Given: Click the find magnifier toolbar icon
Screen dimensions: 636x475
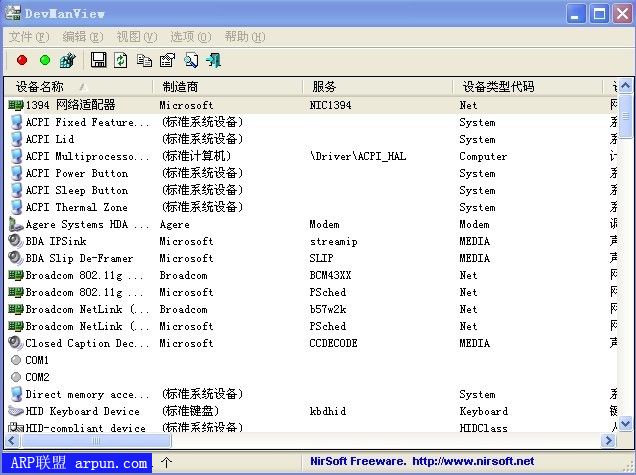Looking at the screenshot, I should (x=190, y=61).
